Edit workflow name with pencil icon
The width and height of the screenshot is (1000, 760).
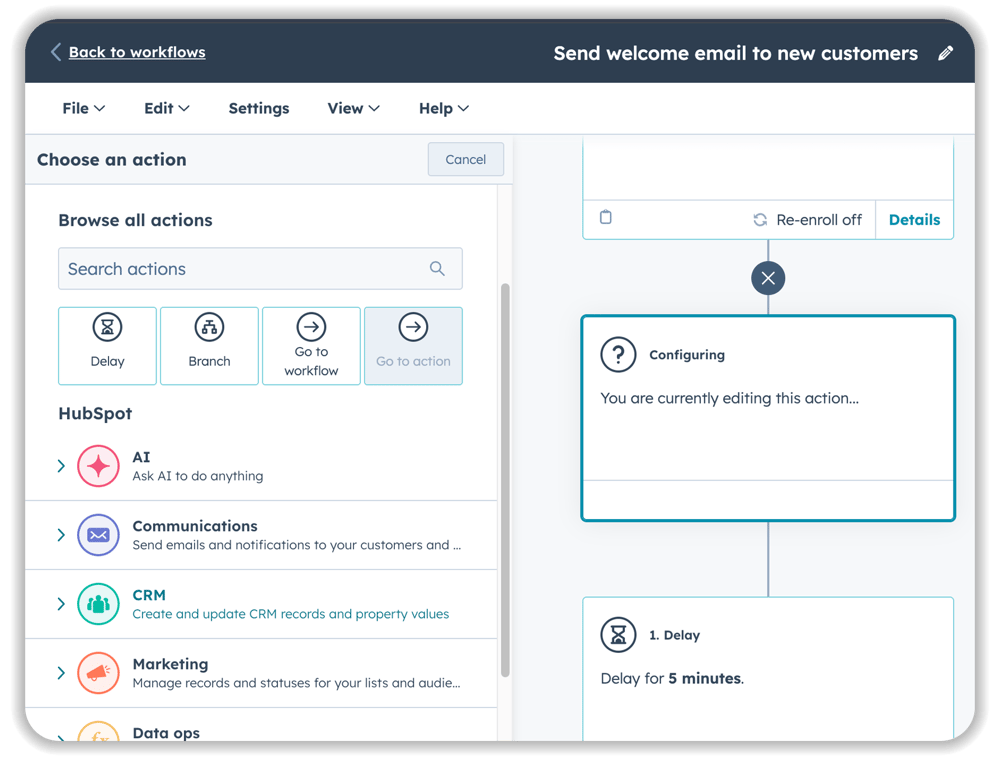[946, 53]
